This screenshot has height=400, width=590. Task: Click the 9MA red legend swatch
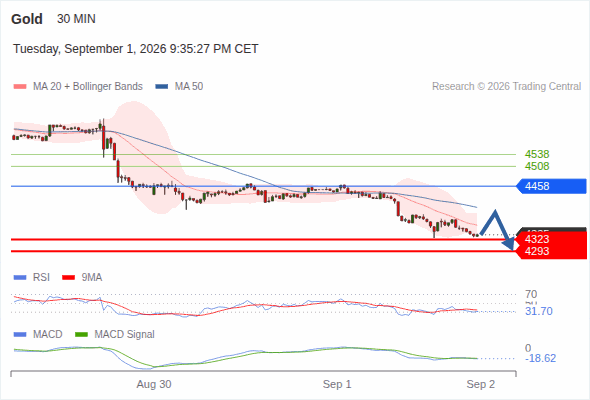68,278
